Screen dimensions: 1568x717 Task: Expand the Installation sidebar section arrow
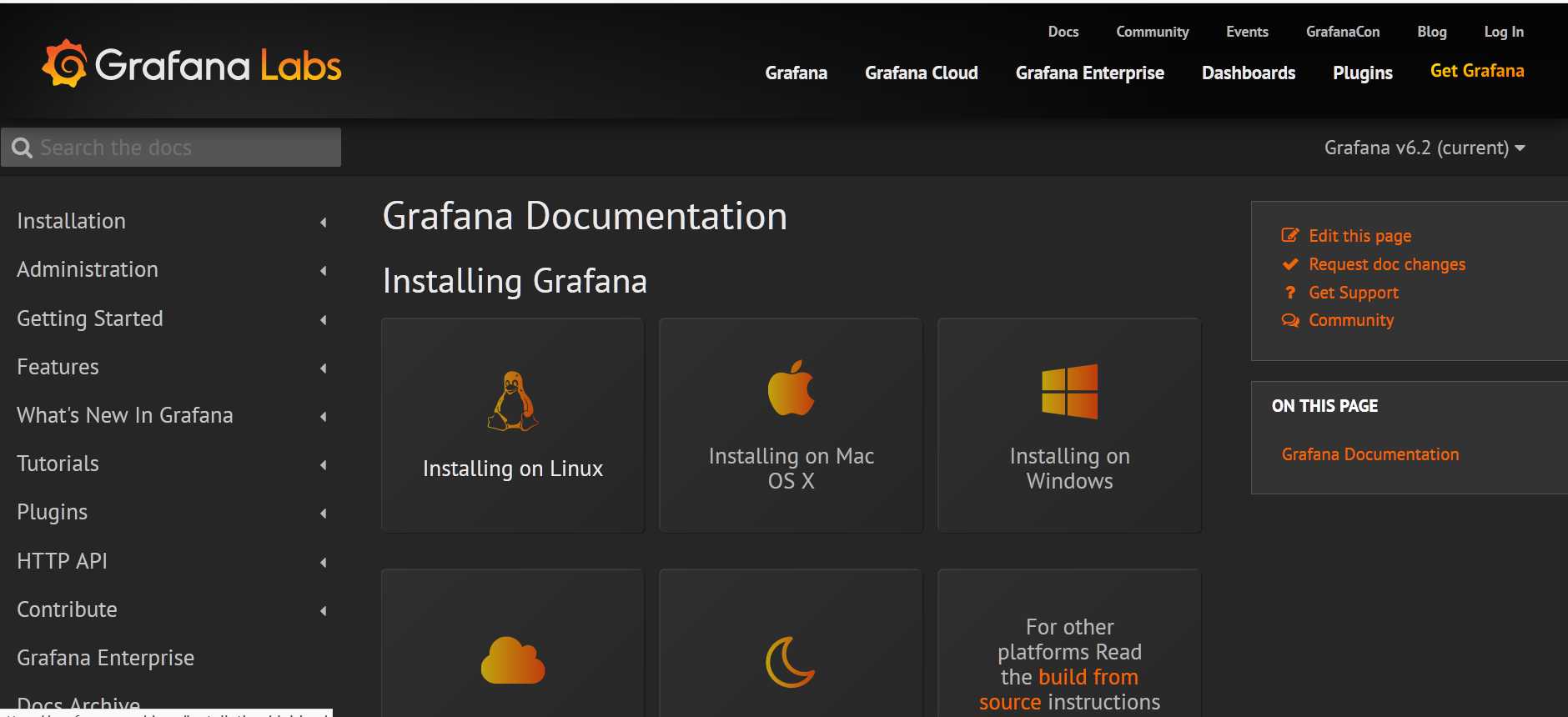tap(324, 222)
